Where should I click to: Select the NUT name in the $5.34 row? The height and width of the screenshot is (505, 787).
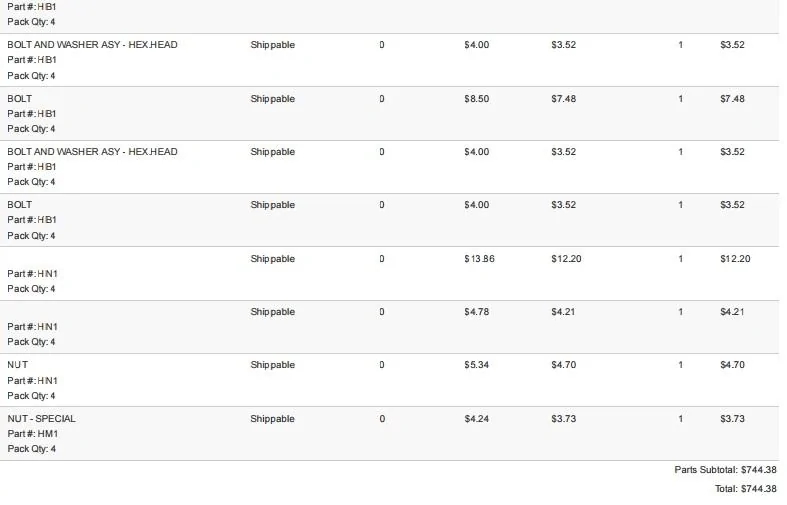18,365
